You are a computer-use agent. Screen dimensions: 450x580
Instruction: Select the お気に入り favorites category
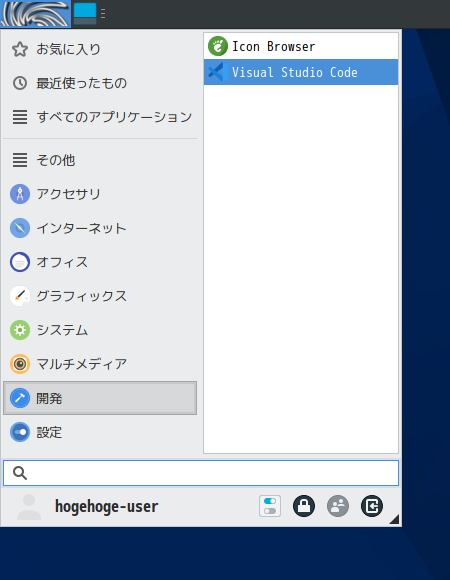pyautogui.click(x=100, y=49)
